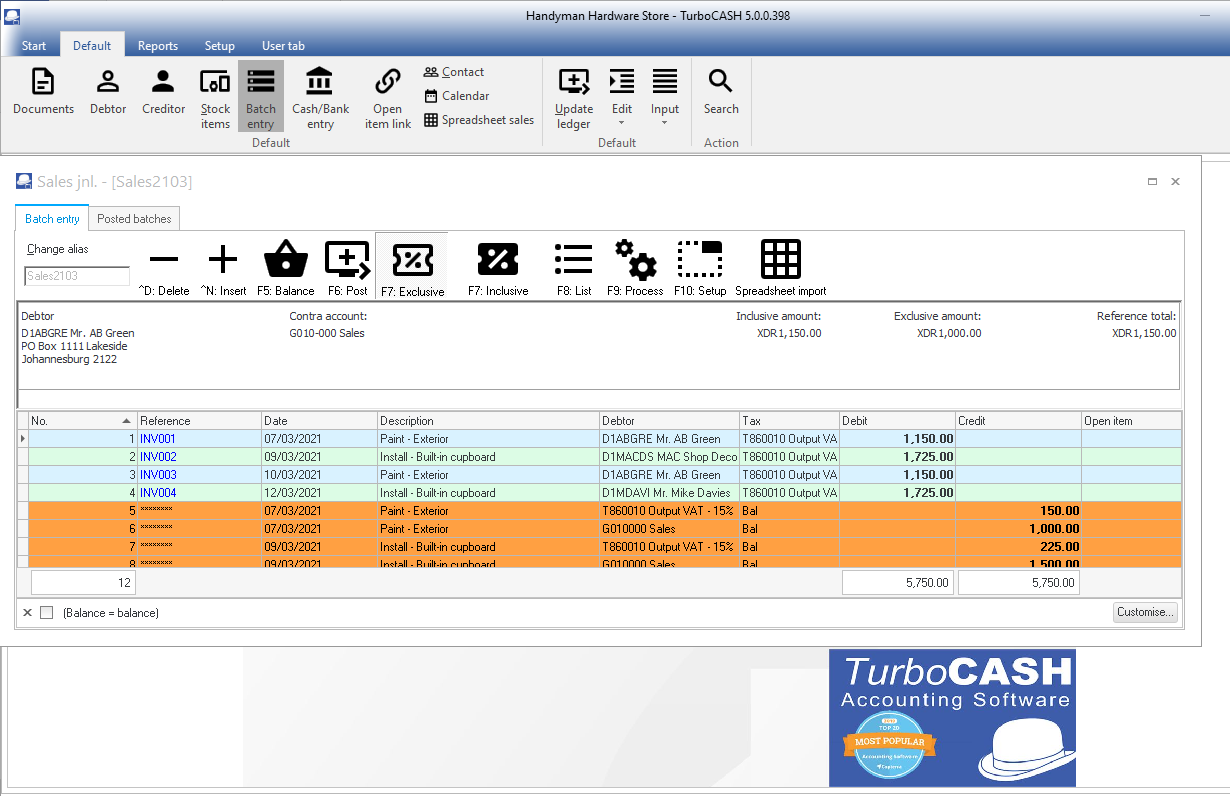Open the Creditor icon in ribbon

pyautogui.click(x=163, y=92)
